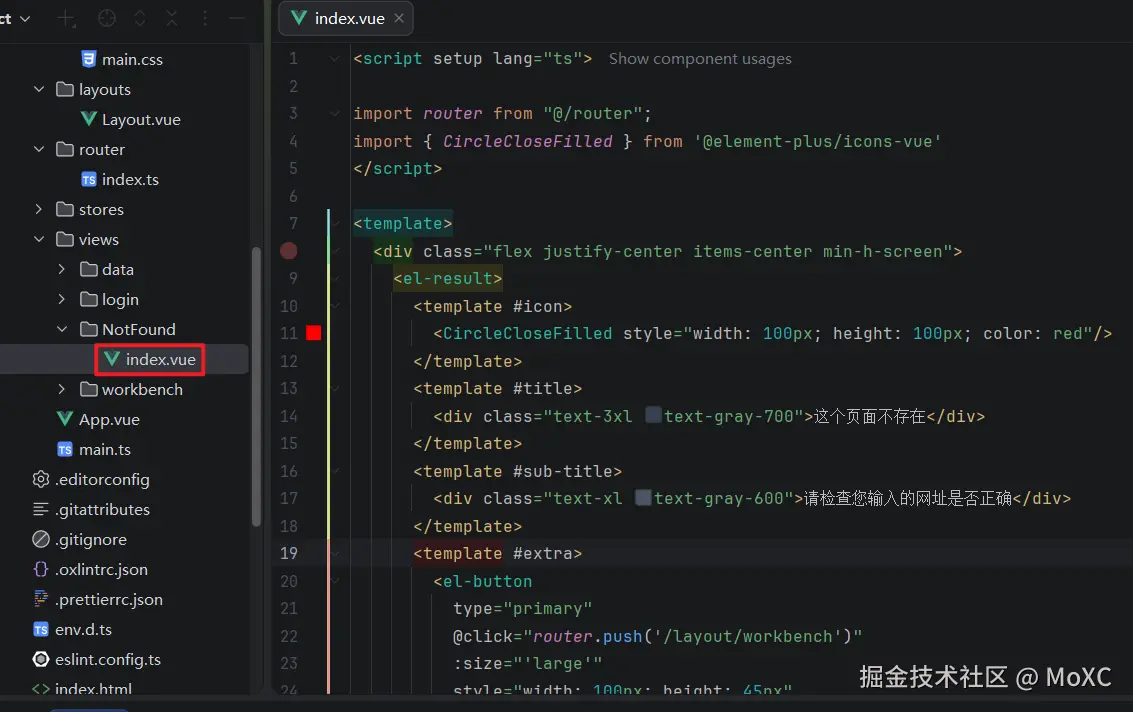This screenshot has height=712, width=1133.
Task: Select the layouts folder
Action: point(105,90)
